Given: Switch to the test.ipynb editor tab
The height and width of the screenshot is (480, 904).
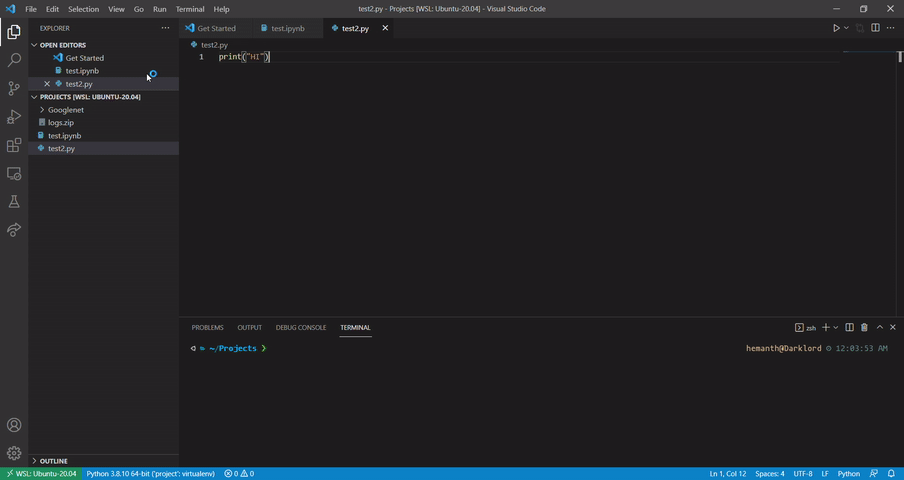Looking at the screenshot, I should [287, 28].
